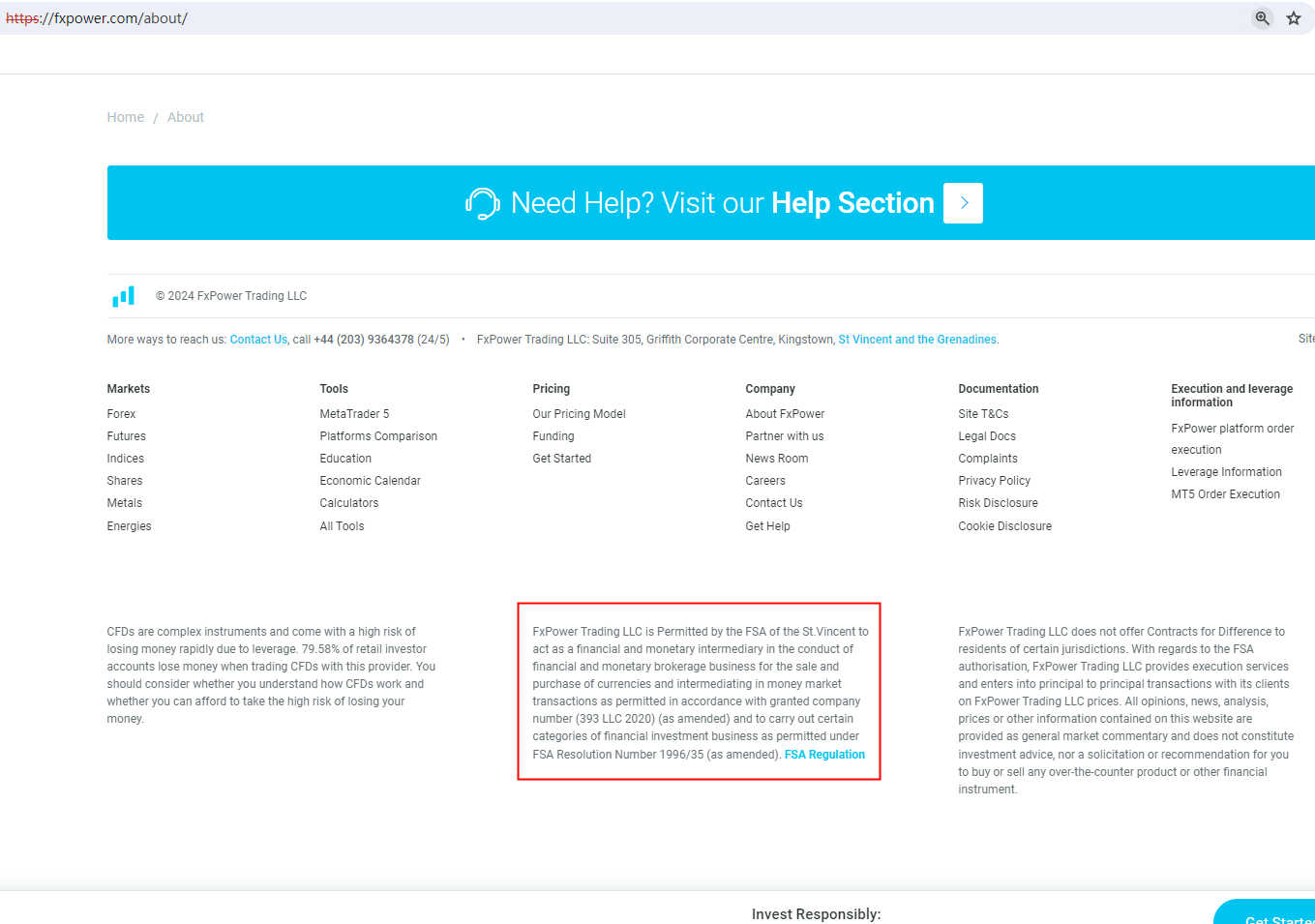Click Execution and leverage information heading
1315x924 pixels.
pyautogui.click(x=1232, y=396)
